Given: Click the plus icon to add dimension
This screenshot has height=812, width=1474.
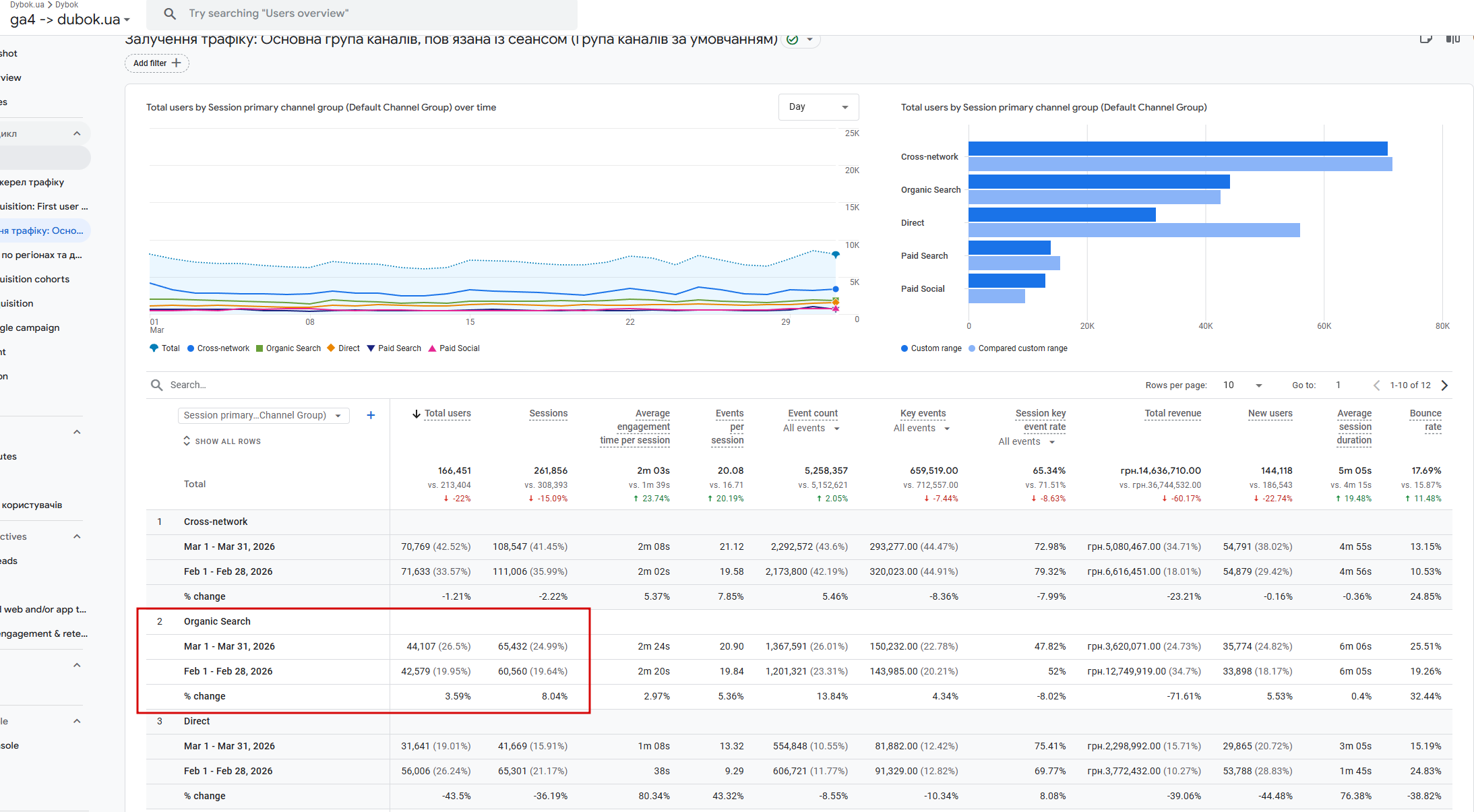Looking at the screenshot, I should (371, 415).
